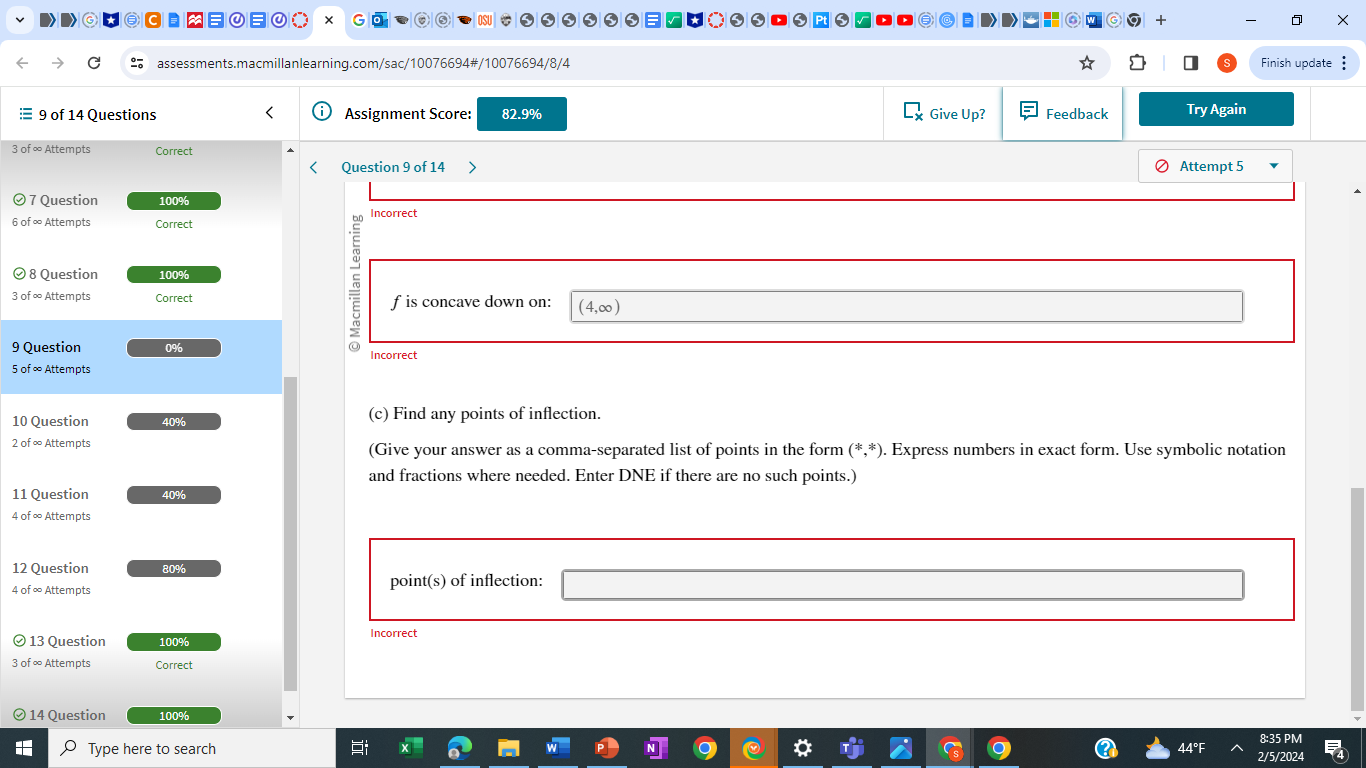
Task: Select 10 Question in the sidebar
Action: [x=141, y=431]
